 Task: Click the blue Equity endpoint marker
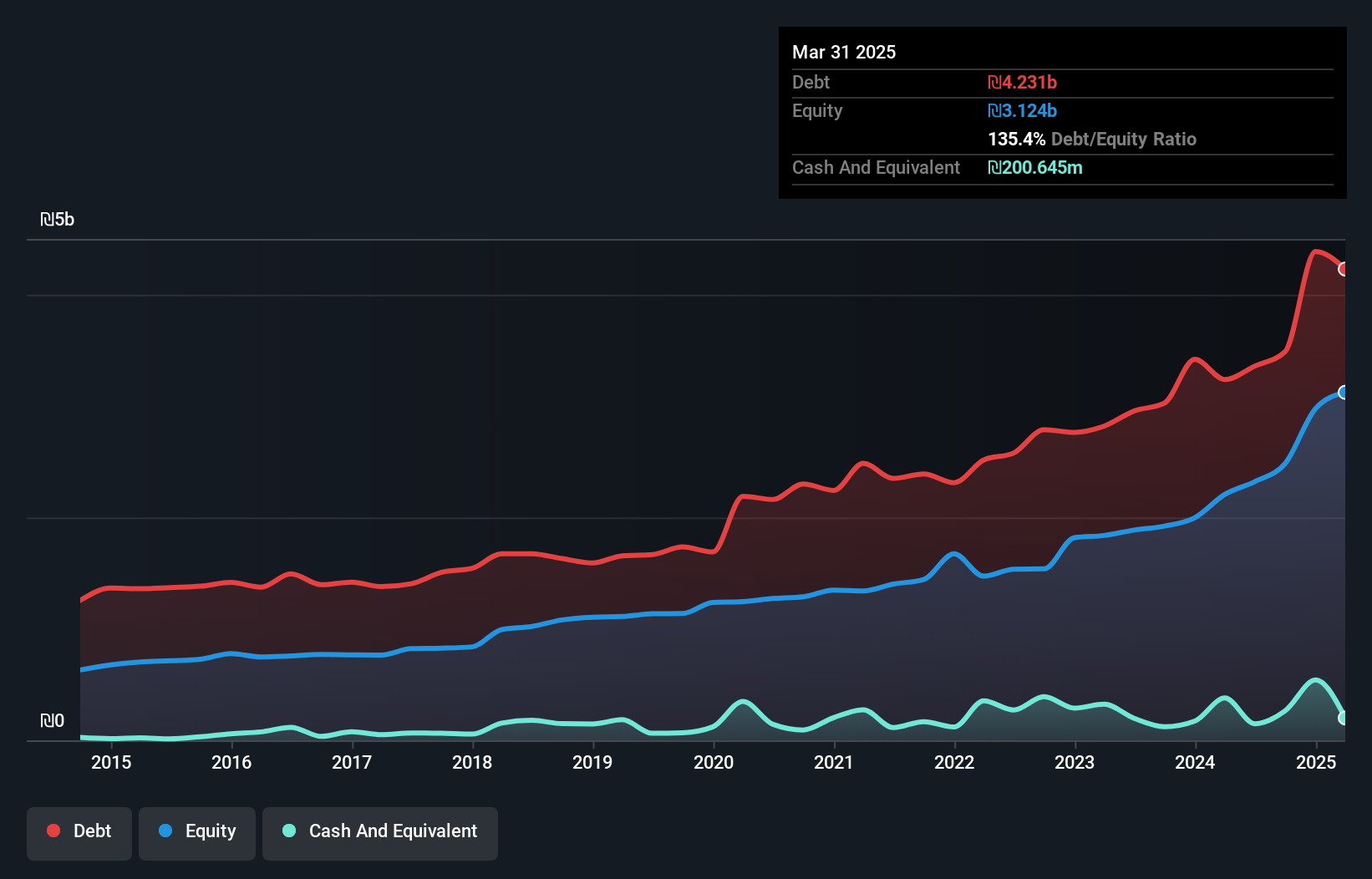coord(1343,393)
